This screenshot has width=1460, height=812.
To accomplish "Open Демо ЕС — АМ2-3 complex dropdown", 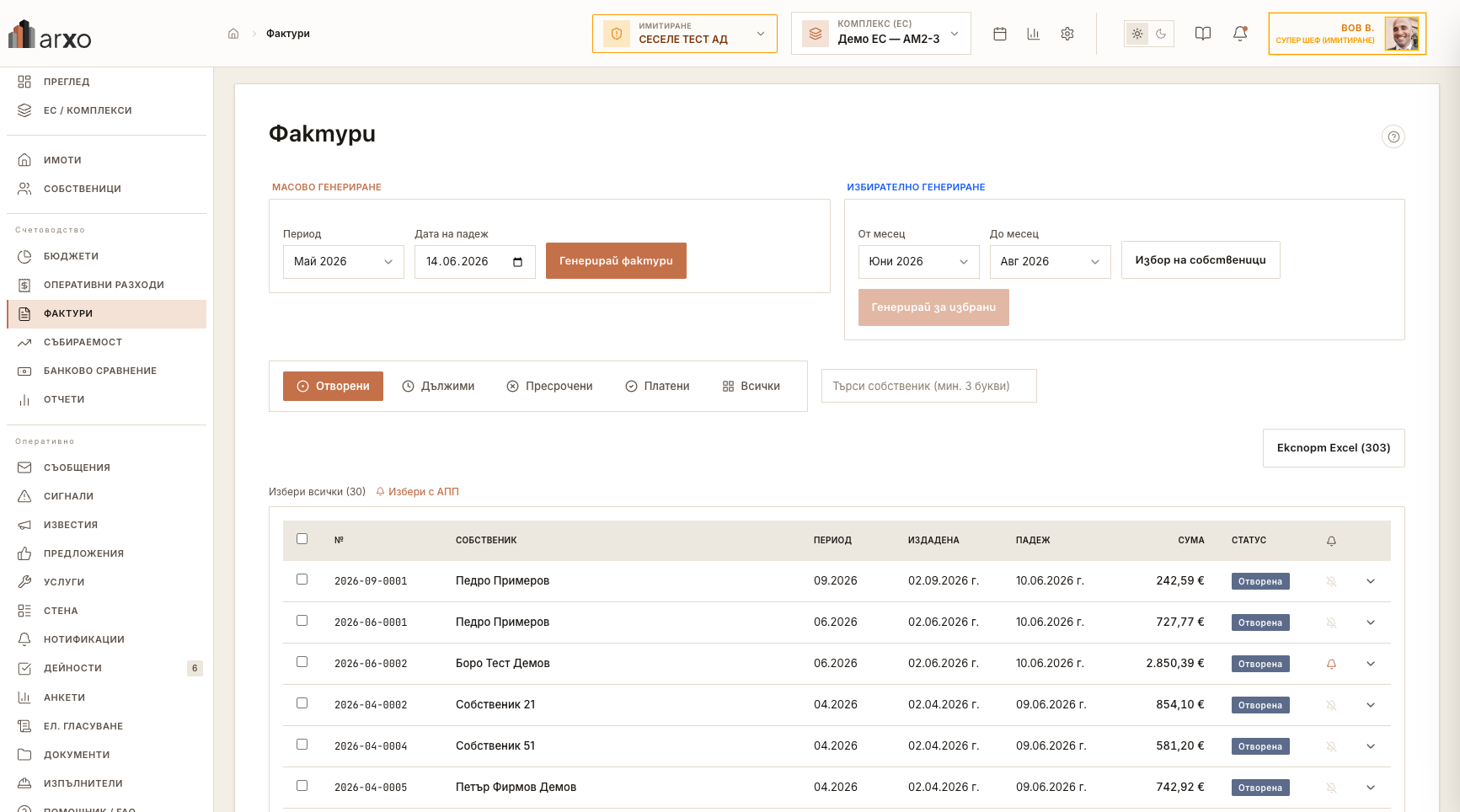I will click(881, 34).
